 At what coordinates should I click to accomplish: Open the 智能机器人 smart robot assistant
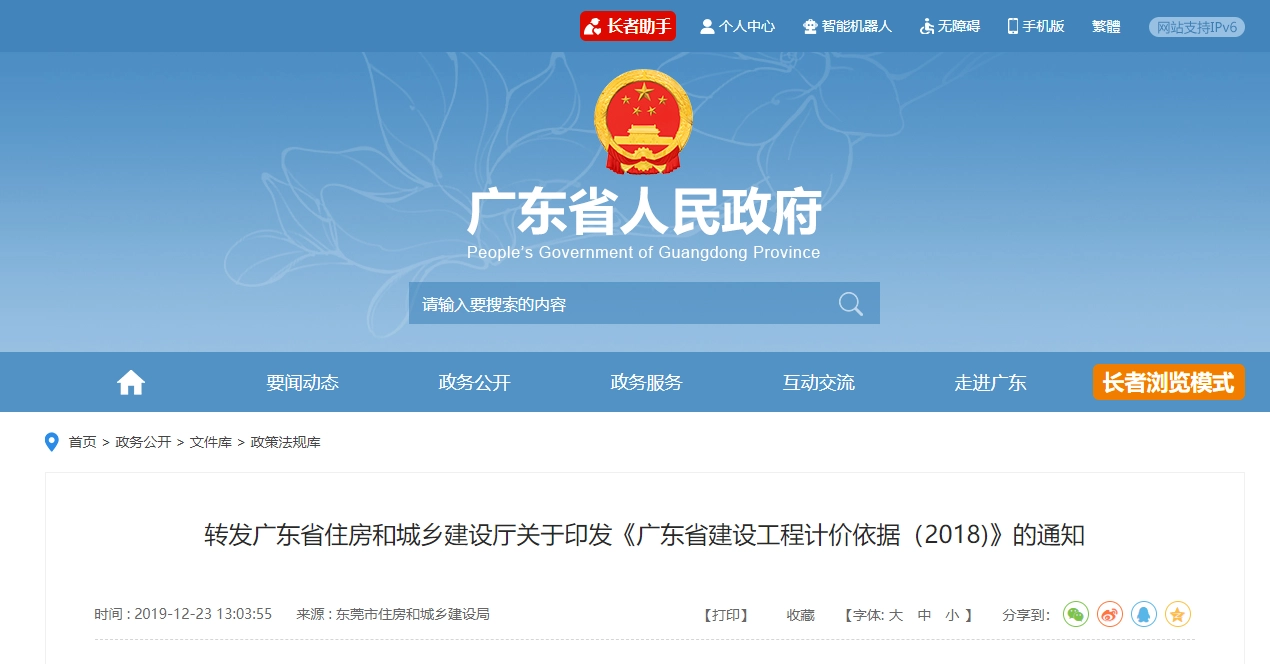(x=847, y=26)
